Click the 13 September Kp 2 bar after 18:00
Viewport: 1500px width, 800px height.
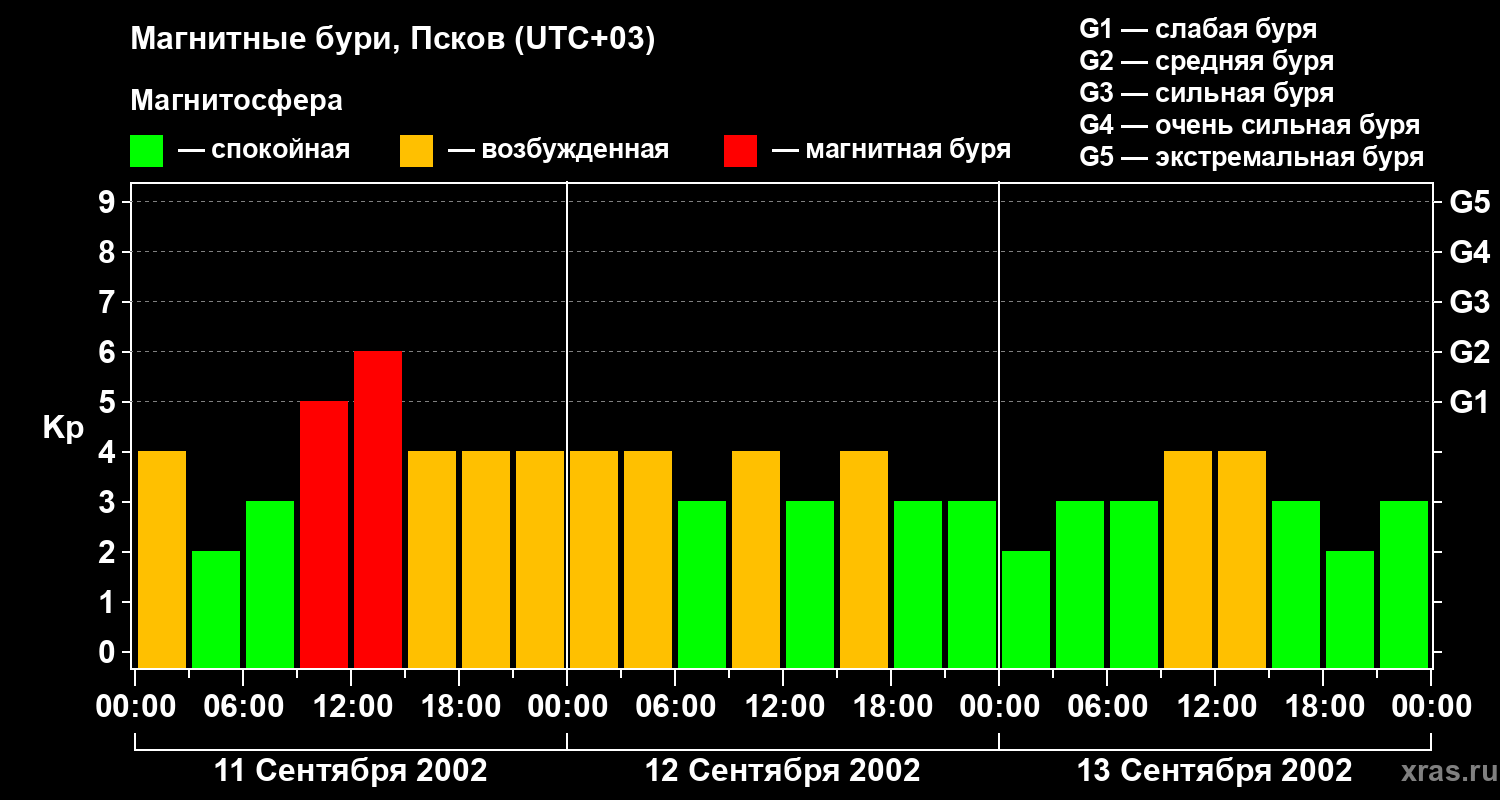pos(1350,609)
